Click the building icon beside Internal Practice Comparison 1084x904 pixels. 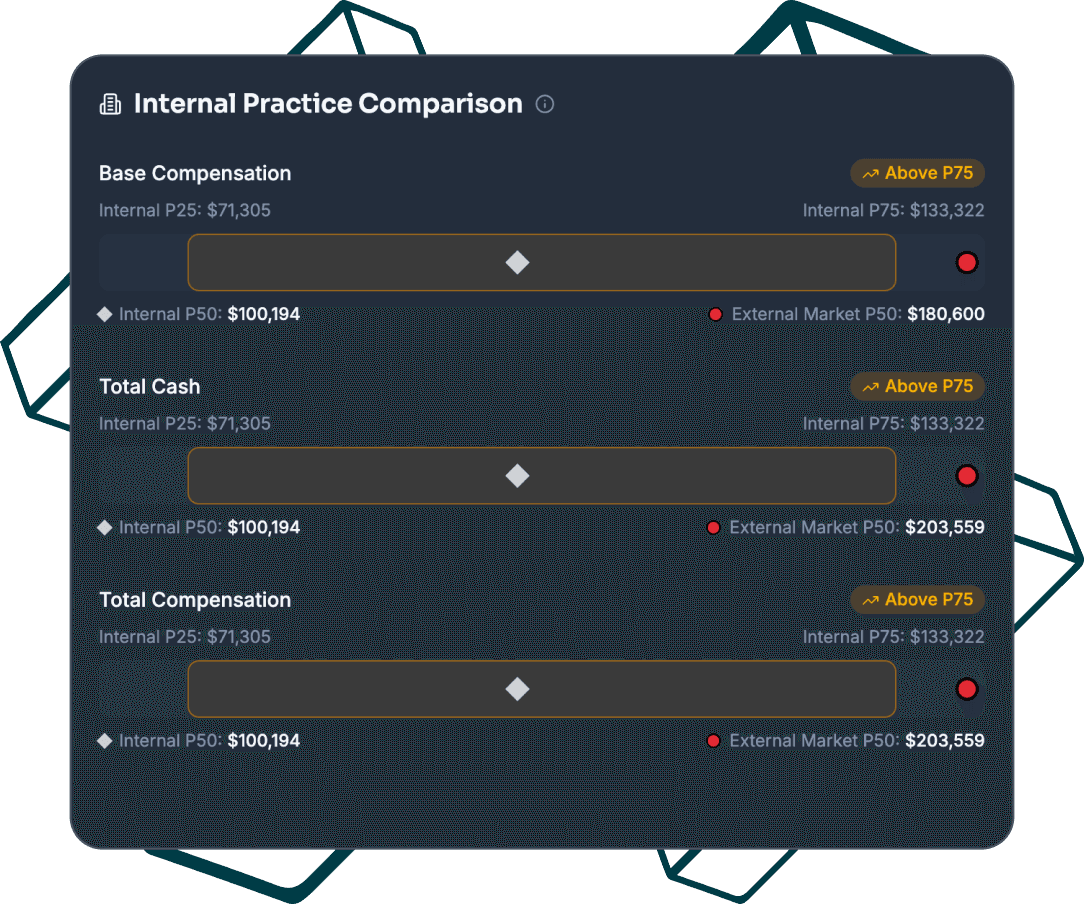click(x=110, y=103)
